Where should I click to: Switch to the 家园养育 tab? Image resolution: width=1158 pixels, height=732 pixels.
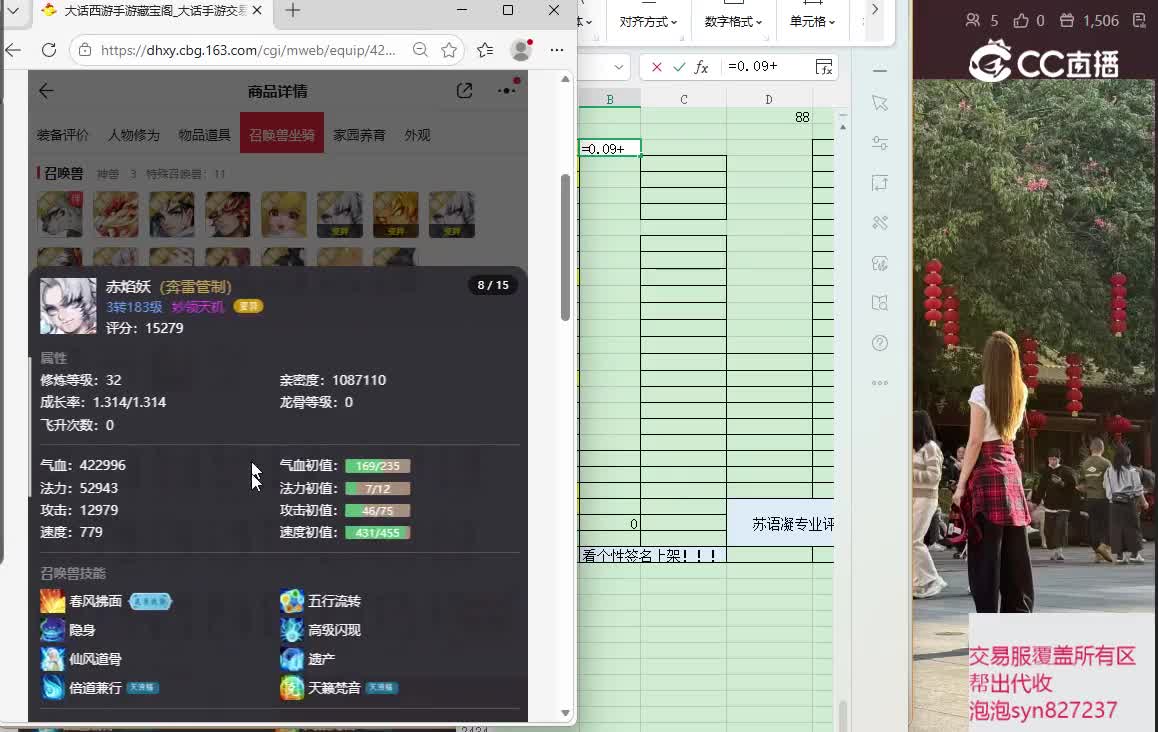(359, 135)
